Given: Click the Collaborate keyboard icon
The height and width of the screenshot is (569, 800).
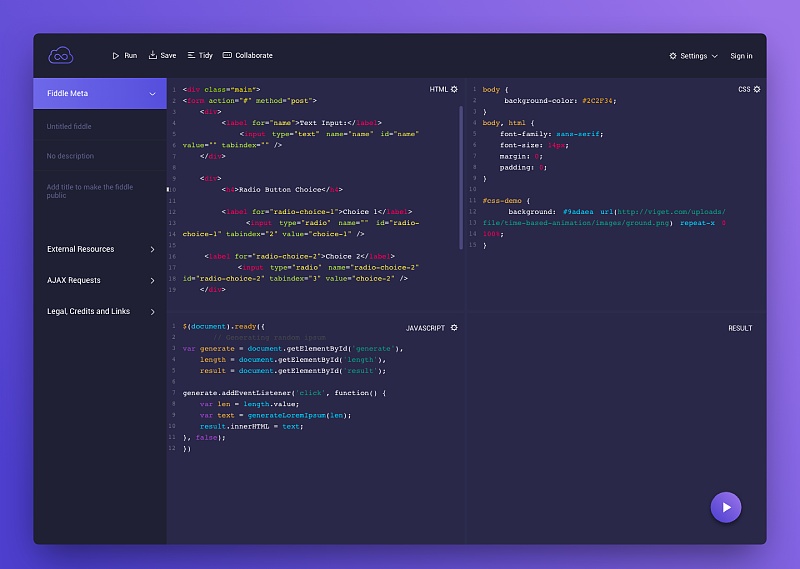Looking at the screenshot, I should [x=227, y=55].
